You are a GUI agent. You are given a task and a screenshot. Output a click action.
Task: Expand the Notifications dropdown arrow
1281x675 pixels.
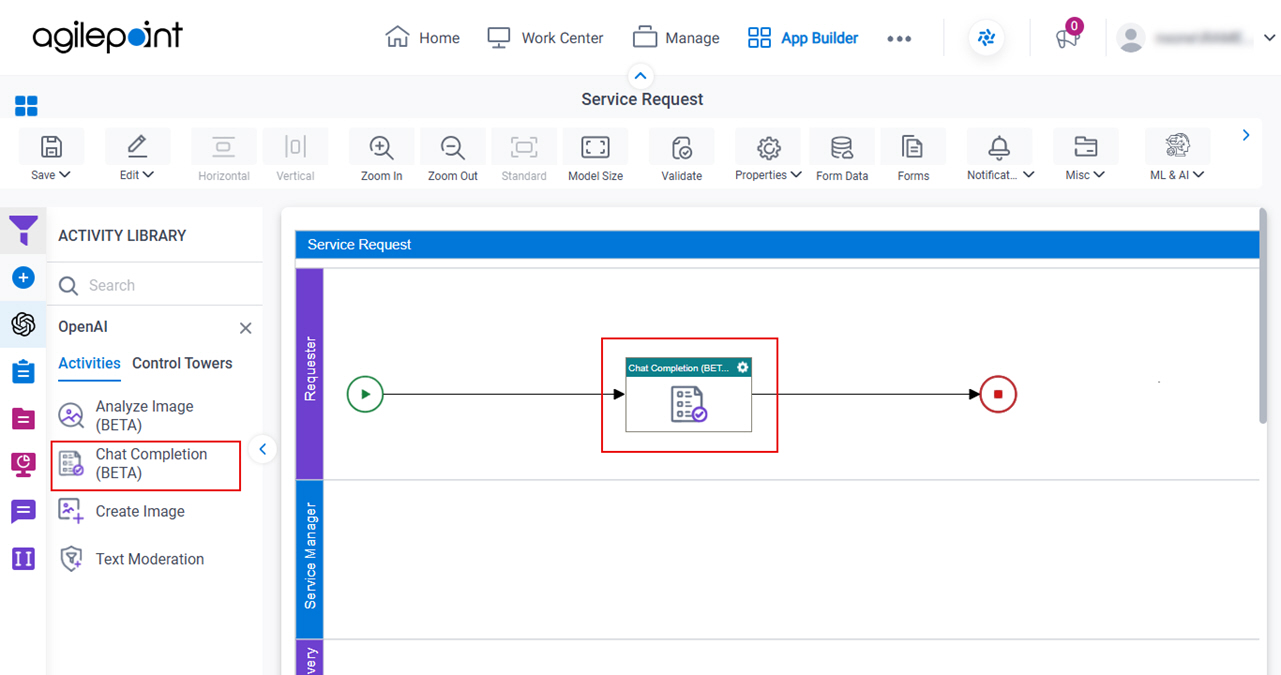tap(1028, 175)
